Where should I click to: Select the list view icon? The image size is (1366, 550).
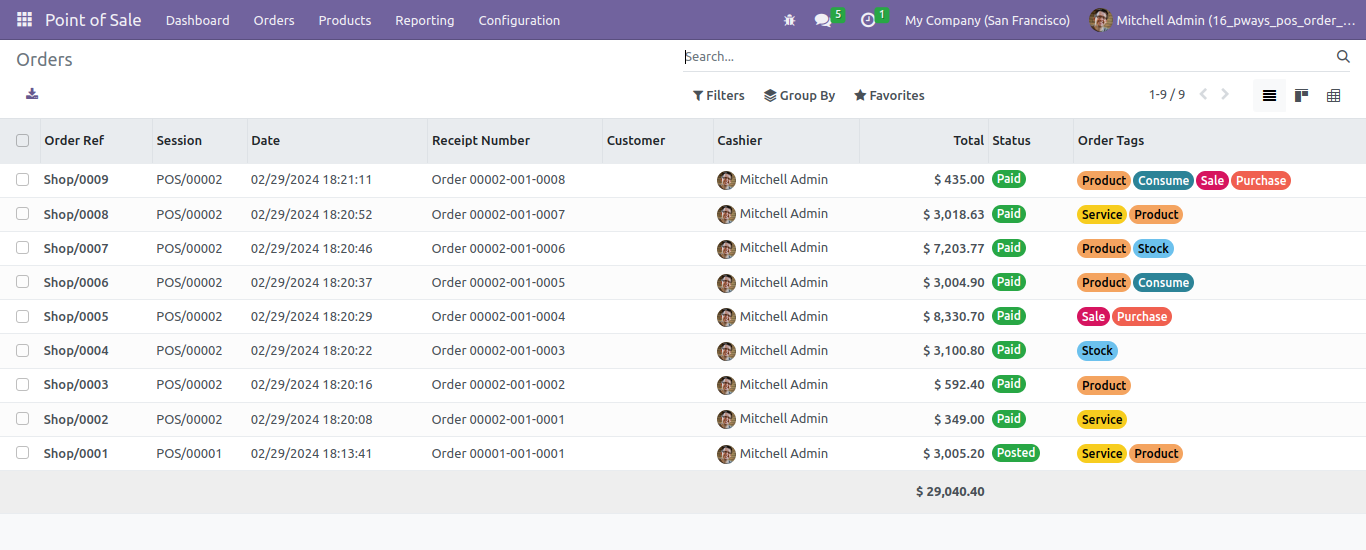click(x=1269, y=96)
